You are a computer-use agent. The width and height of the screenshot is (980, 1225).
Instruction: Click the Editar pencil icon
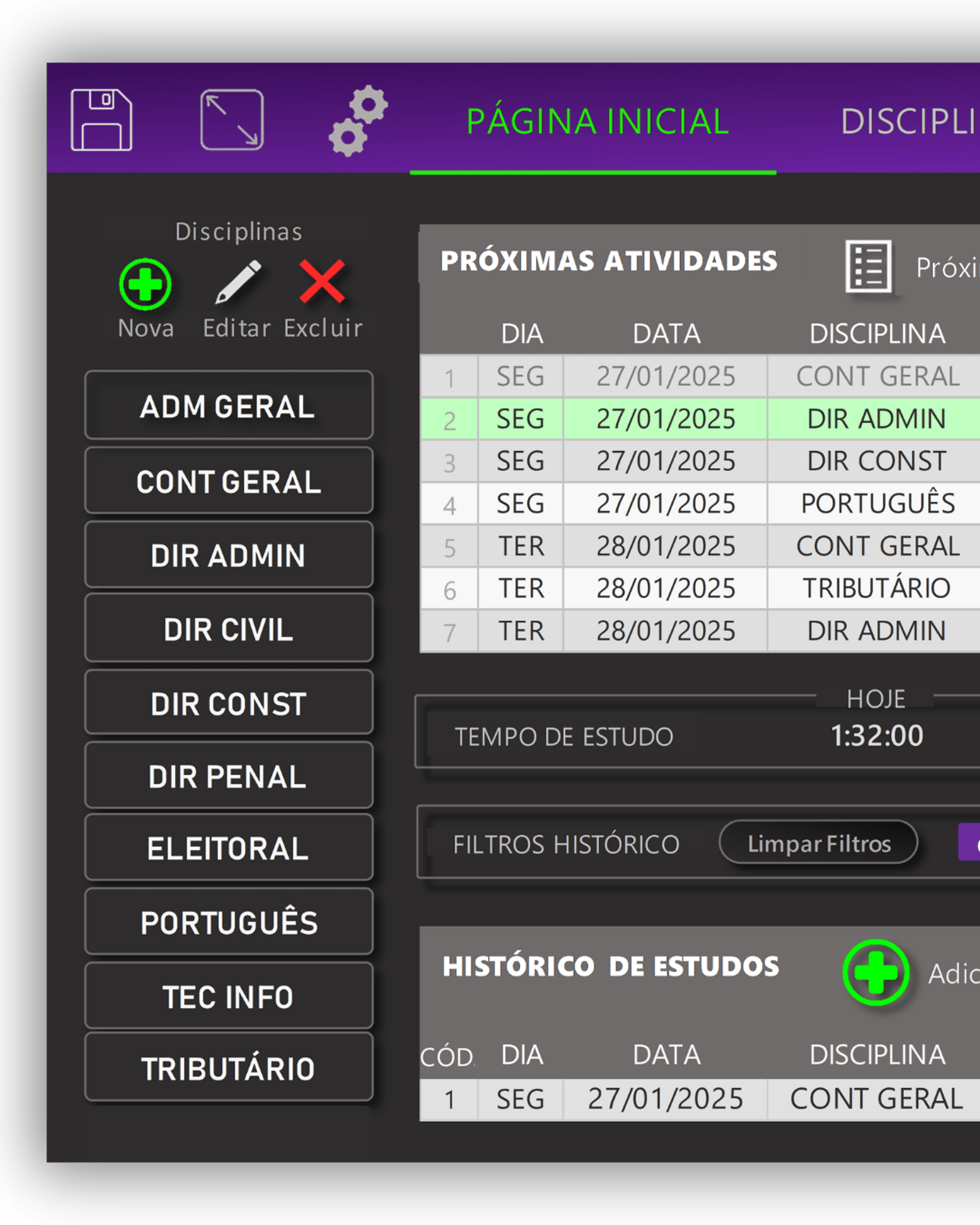237,282
